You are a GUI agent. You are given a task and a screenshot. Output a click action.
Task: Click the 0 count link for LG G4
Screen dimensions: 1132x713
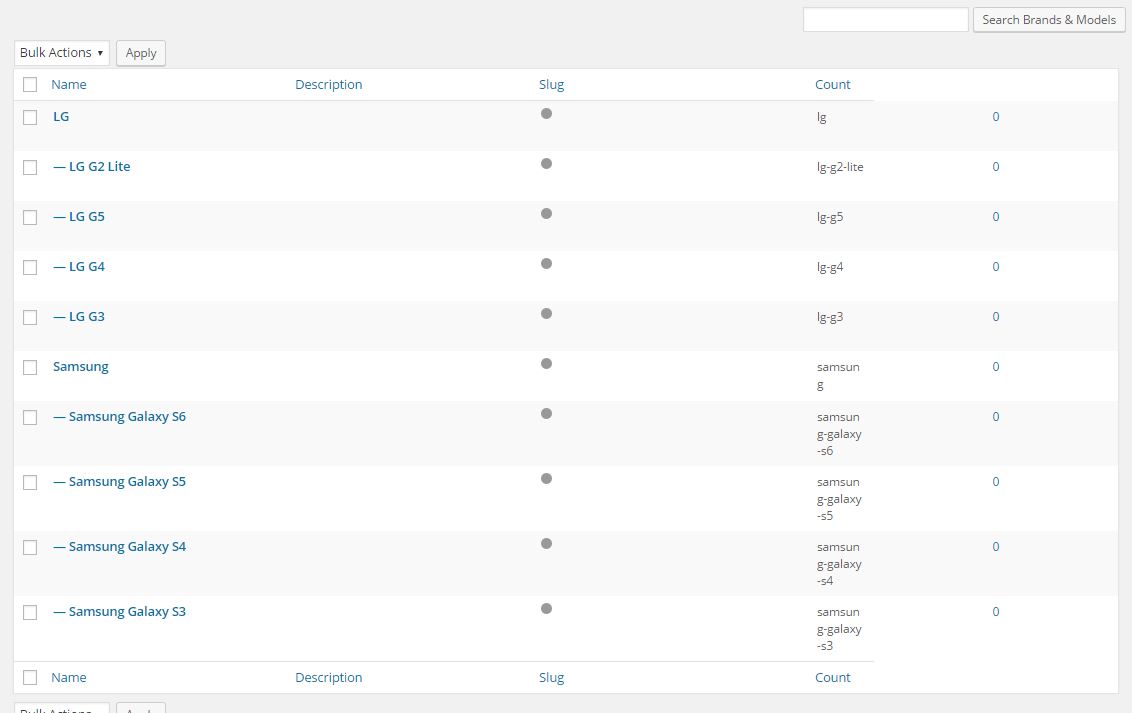tap(996, 266)
